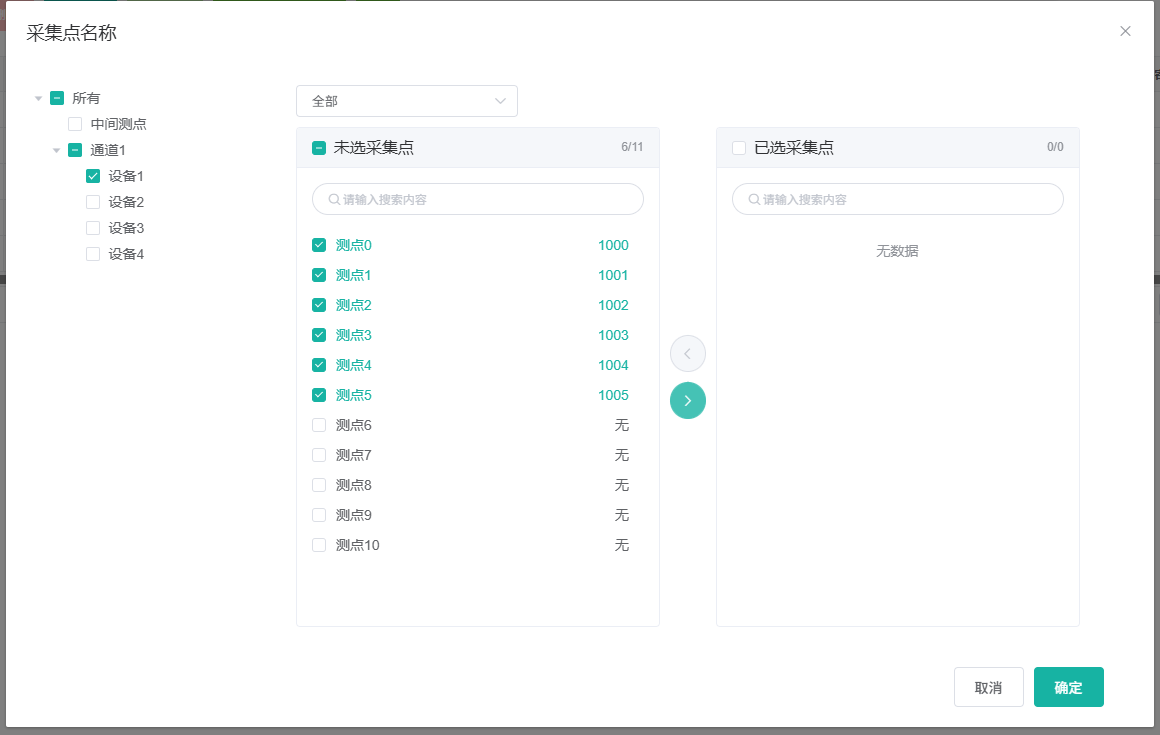Click the left arrow transfer button

click(x=688, y=353)
